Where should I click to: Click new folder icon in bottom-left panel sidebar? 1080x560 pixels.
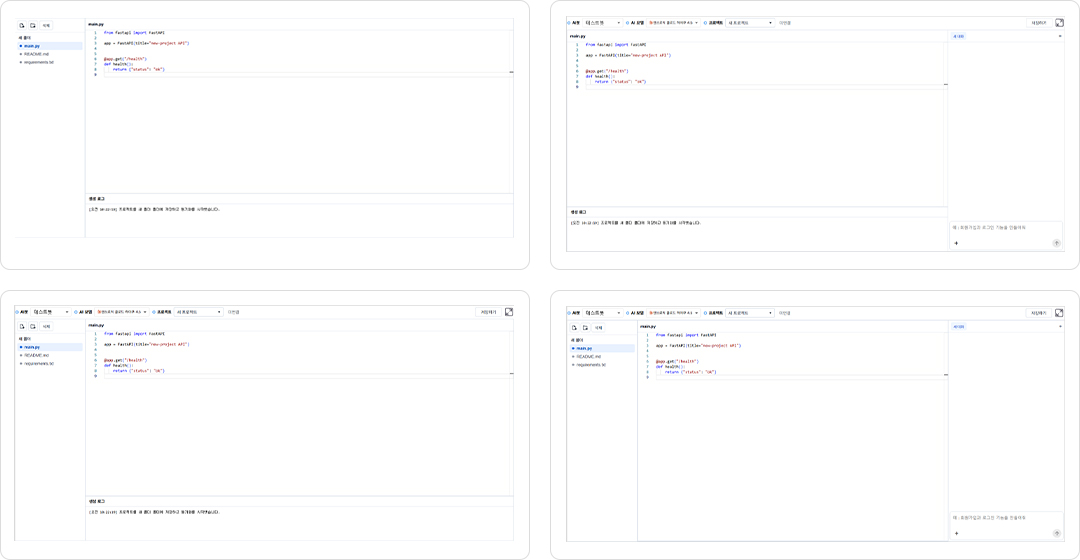pos(32,326)
